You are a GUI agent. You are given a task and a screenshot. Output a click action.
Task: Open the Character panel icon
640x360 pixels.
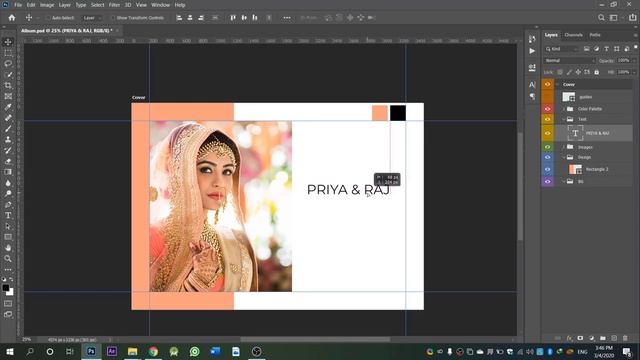(532, 85)
